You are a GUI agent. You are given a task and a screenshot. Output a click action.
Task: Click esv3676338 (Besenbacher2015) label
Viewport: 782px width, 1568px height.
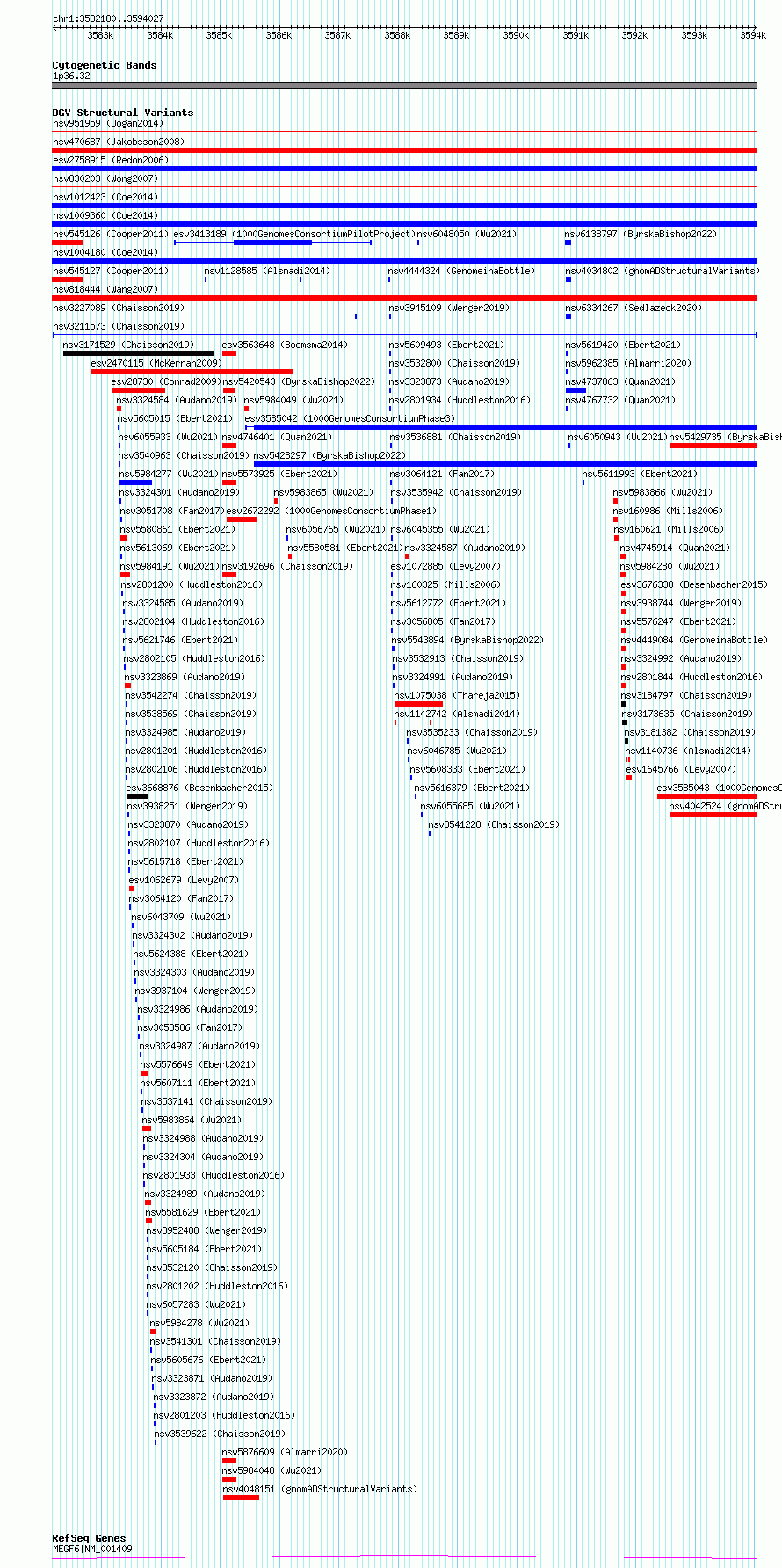coord(694,584)
